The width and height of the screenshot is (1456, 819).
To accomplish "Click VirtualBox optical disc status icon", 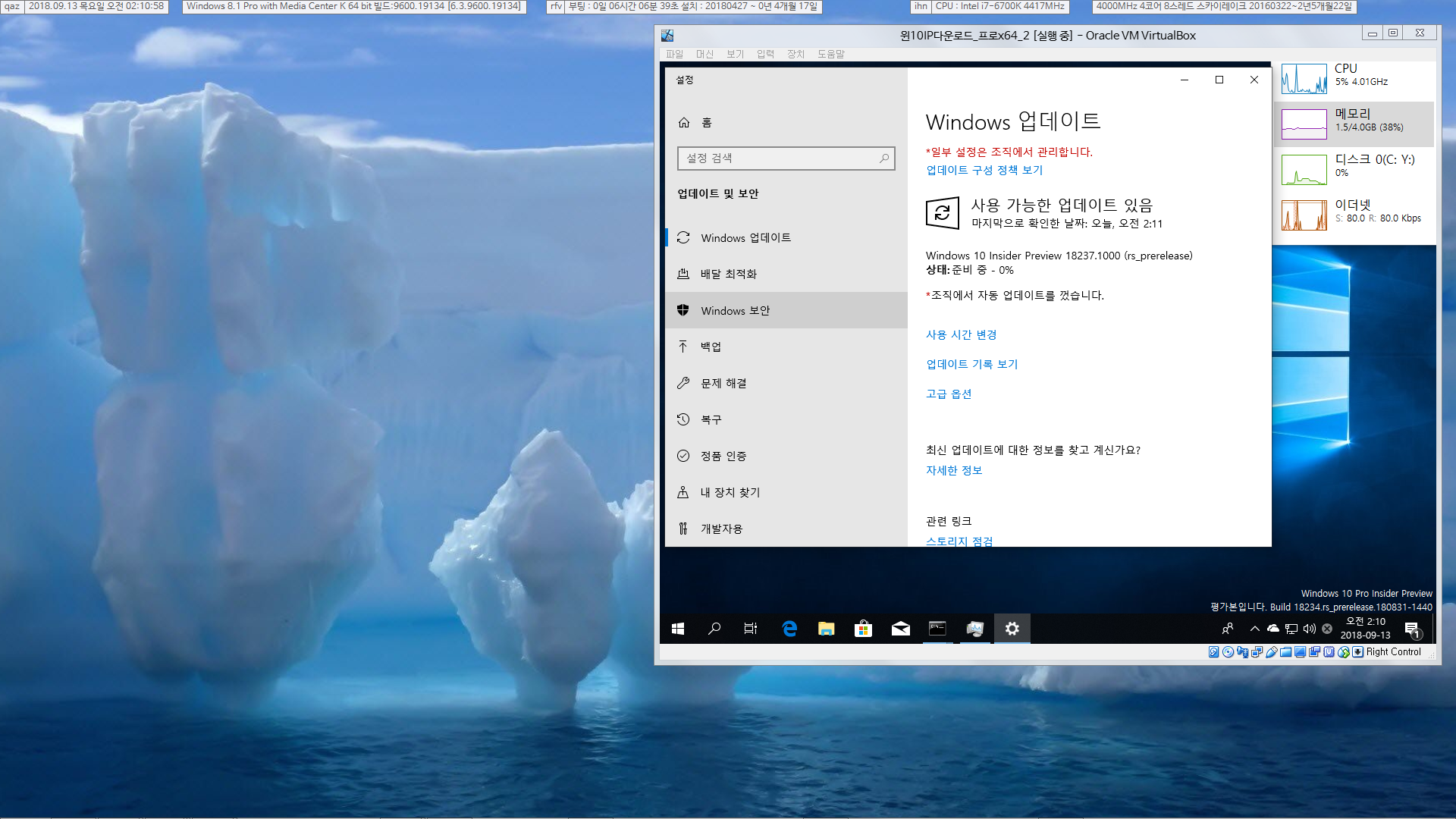I will coord(1228,652).
